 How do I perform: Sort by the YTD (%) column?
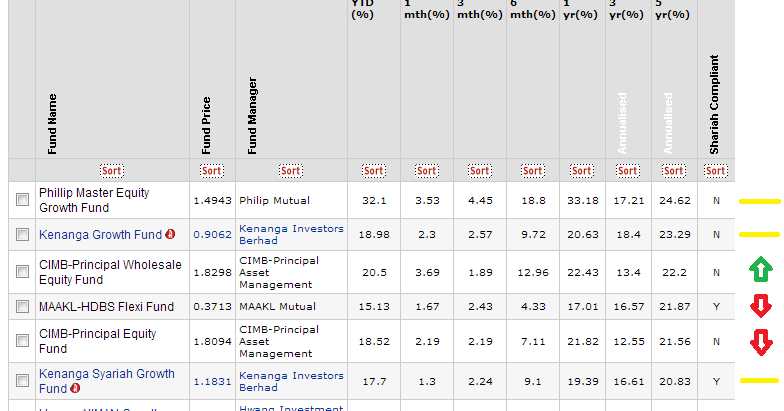[374, 171]
